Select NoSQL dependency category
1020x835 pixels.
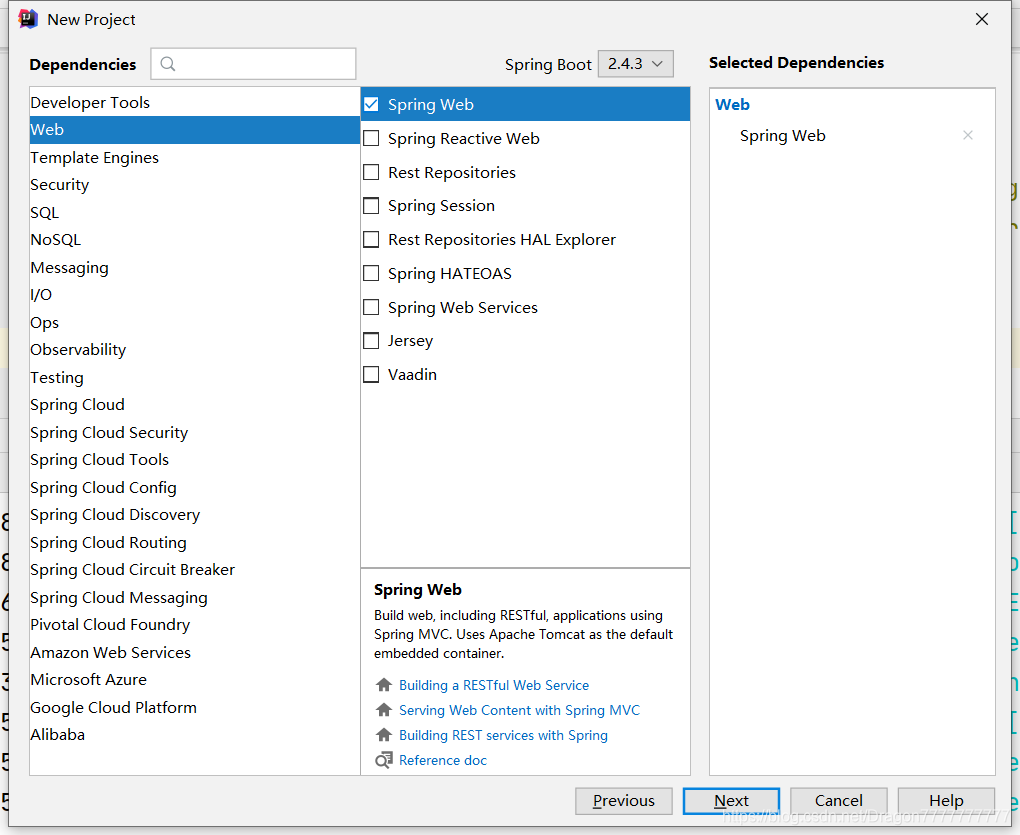[x=195, y=240]
